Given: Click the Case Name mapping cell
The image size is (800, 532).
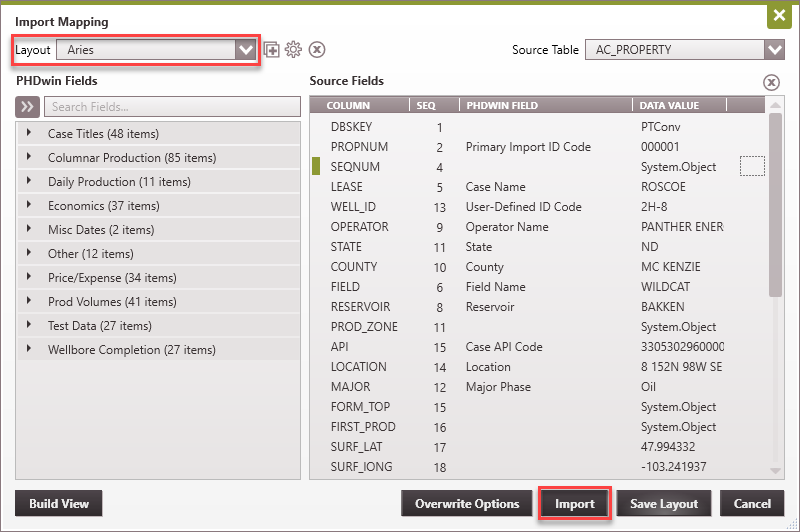Looking at the screenshot, I should [x=495, y=187].
